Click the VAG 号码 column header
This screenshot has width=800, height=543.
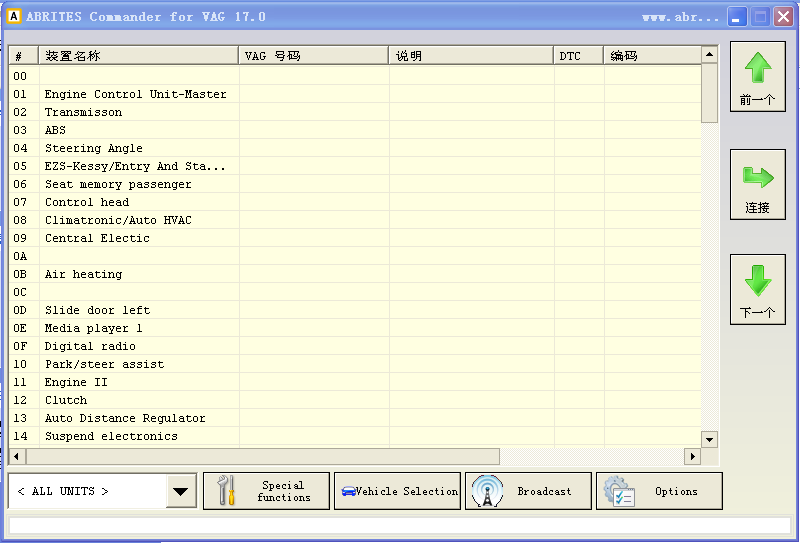313,56
